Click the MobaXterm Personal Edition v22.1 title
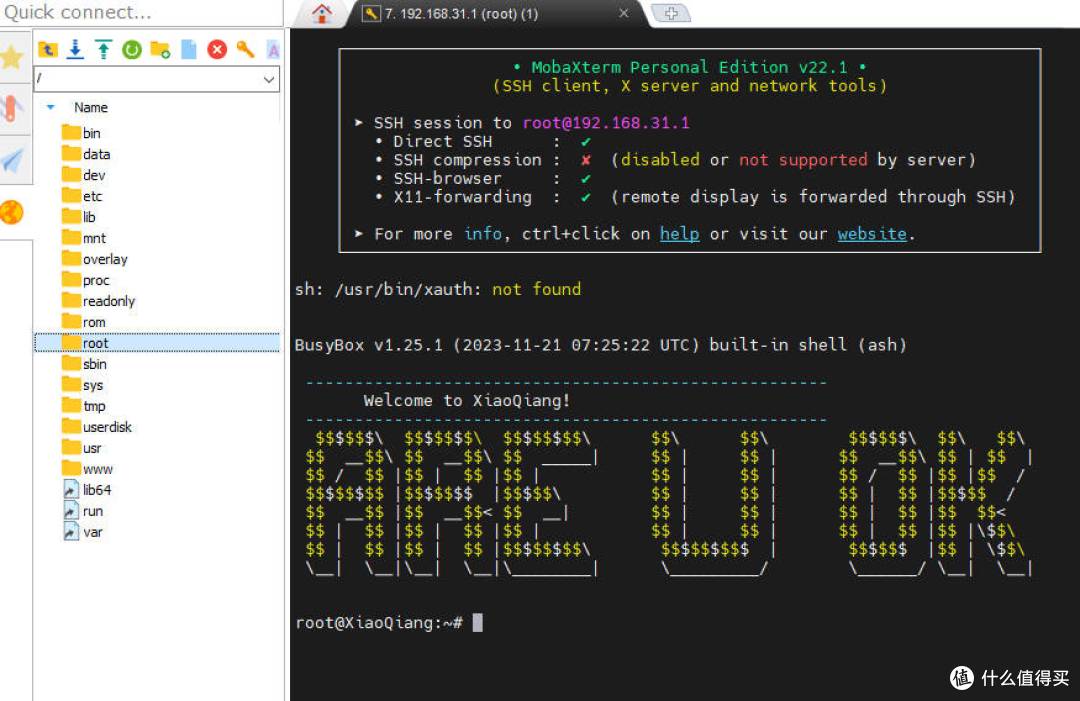The height and width of the screenshot is (701, 1080). coord(689,67)
